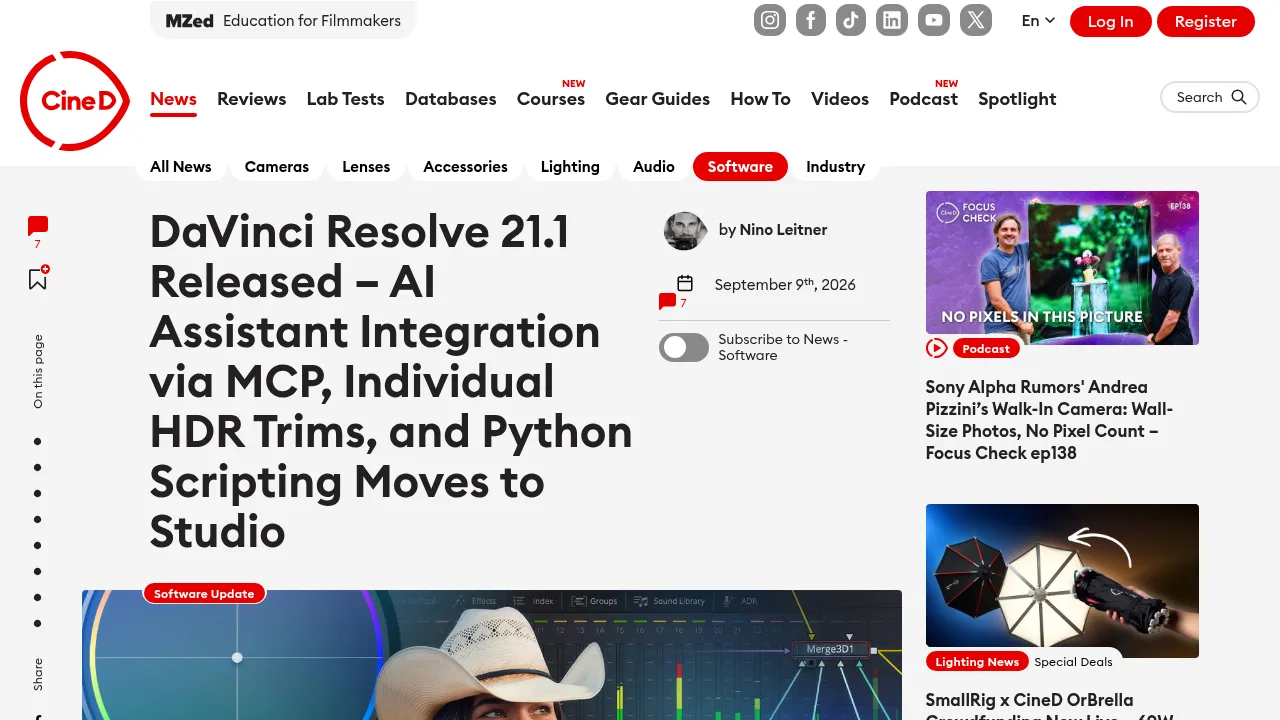Click the comment bubble below the date

(x=667, y=302)
